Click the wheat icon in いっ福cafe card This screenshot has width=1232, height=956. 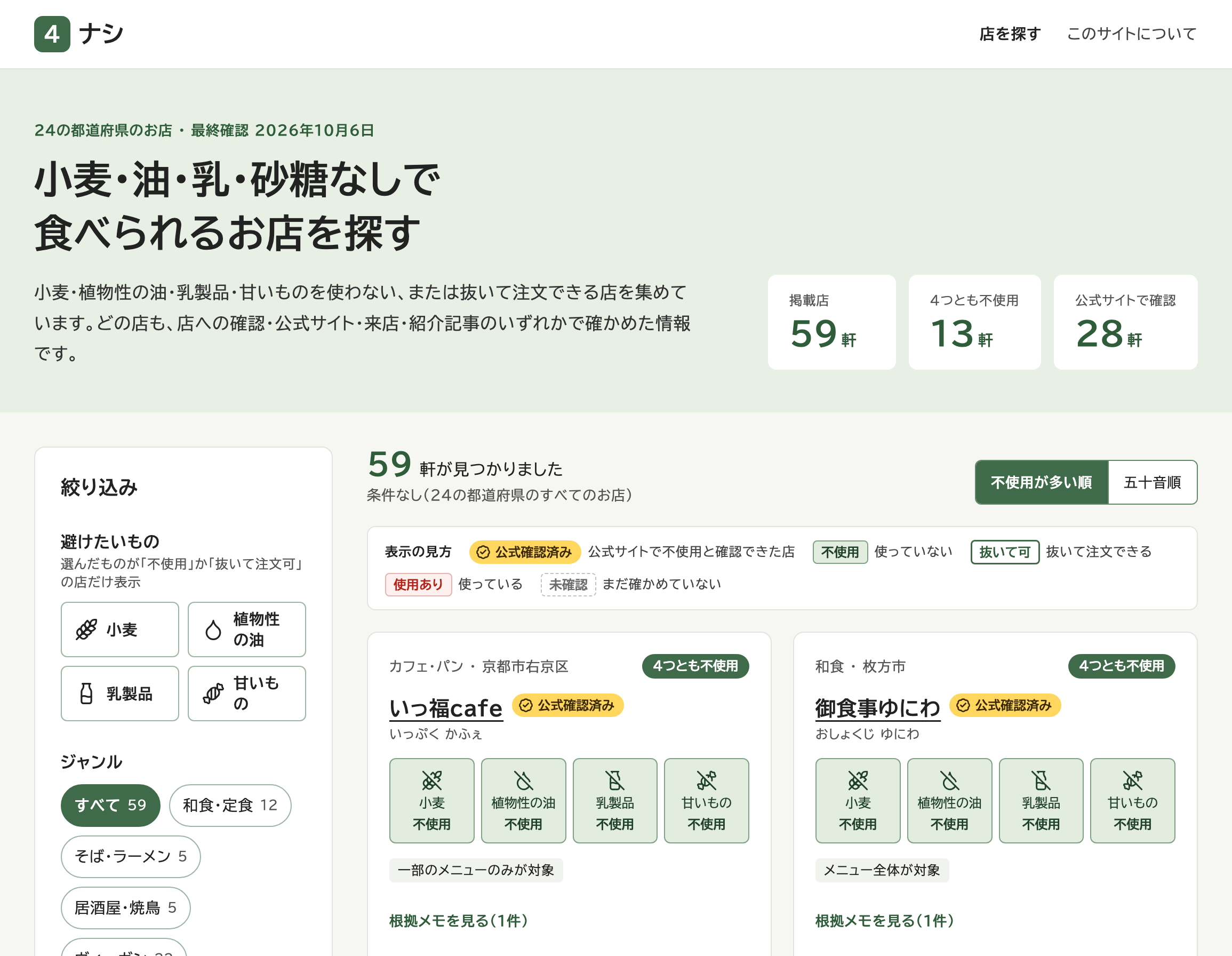(431, 781)
